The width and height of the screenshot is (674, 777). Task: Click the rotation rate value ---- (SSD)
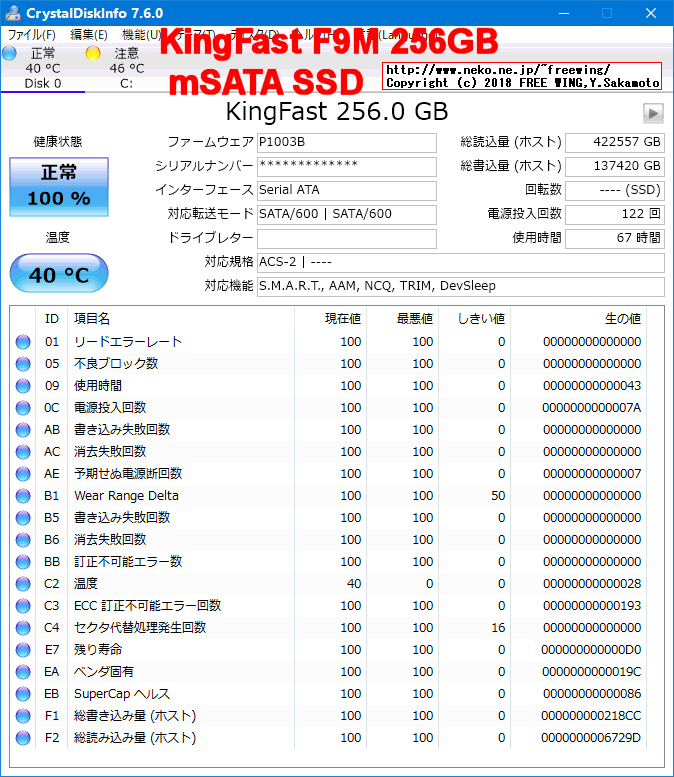[615, 190]
